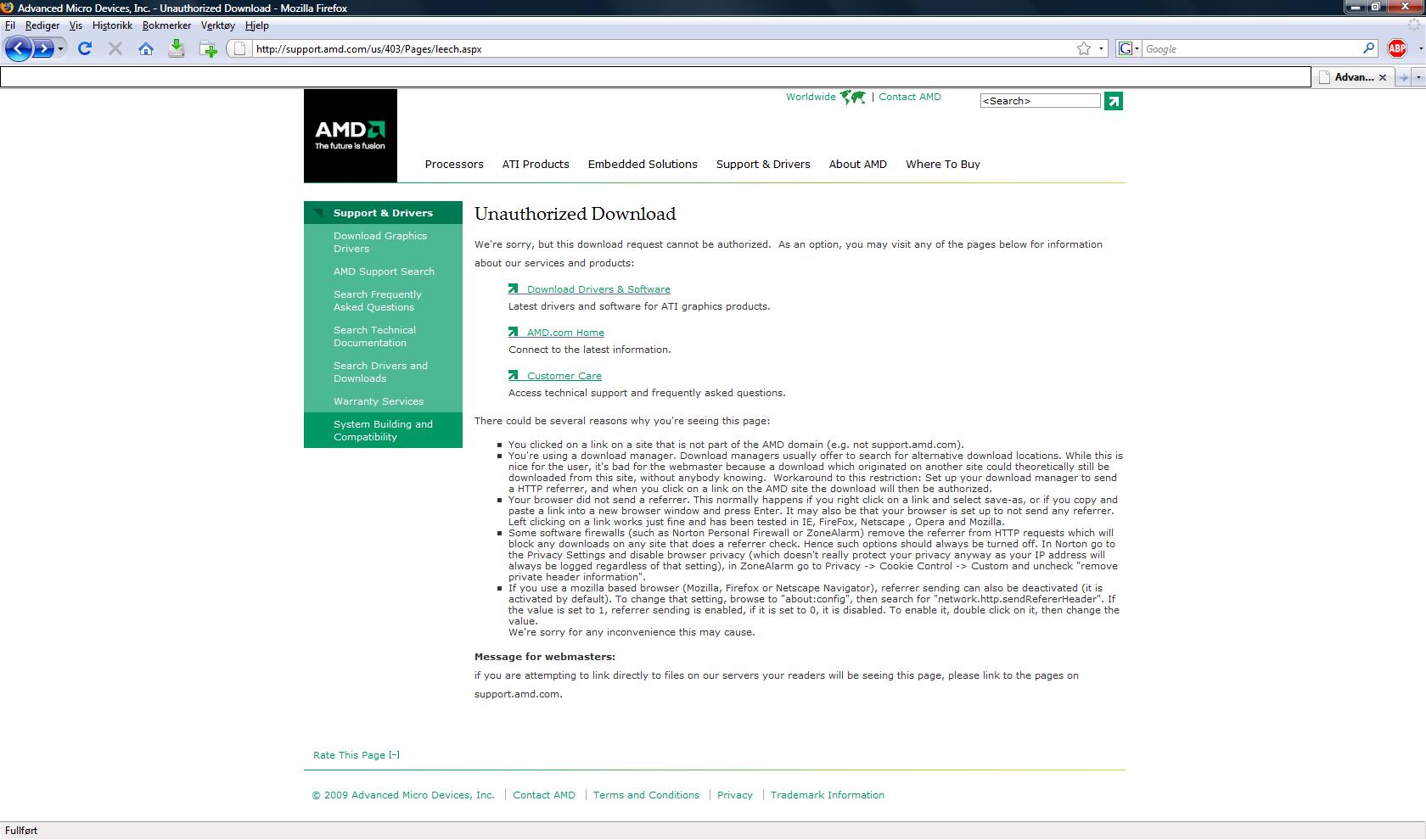Open footer Contact AMD link

click(544, 795)
